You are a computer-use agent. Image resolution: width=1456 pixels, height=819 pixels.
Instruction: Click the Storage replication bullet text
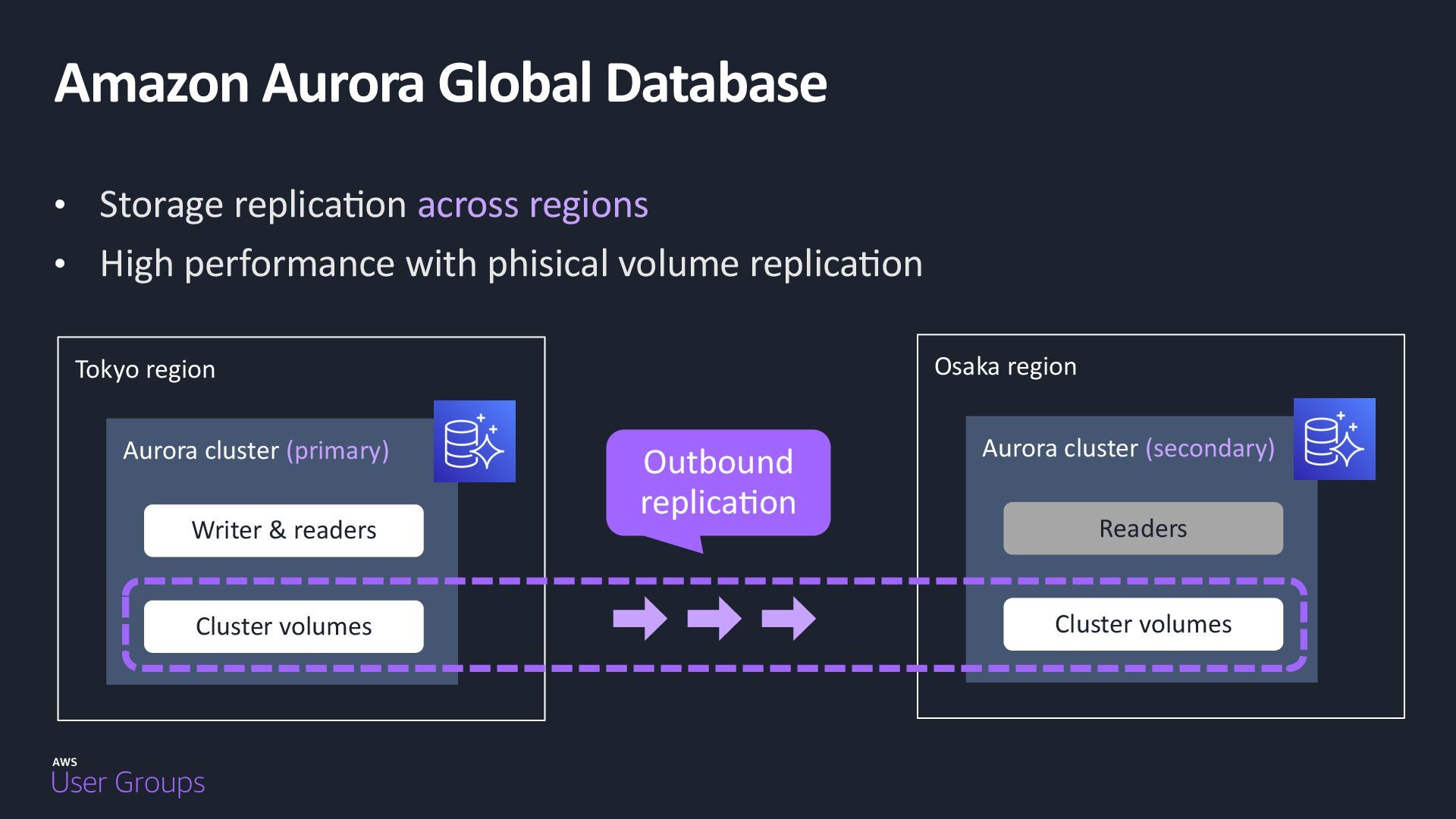point(253,205)
